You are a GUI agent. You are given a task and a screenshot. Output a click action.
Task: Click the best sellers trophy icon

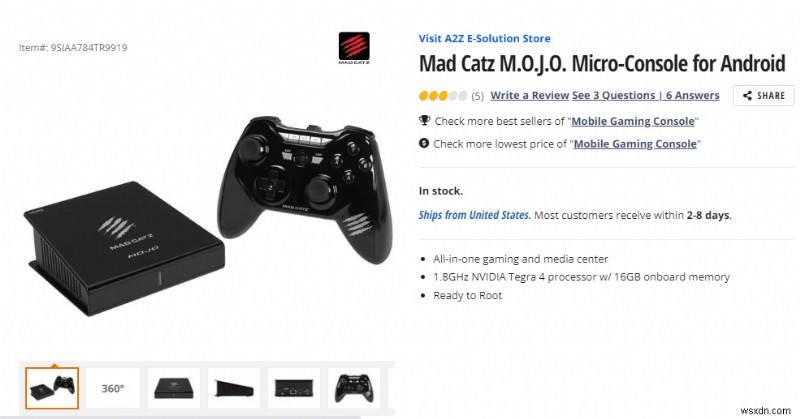[424, 121]
